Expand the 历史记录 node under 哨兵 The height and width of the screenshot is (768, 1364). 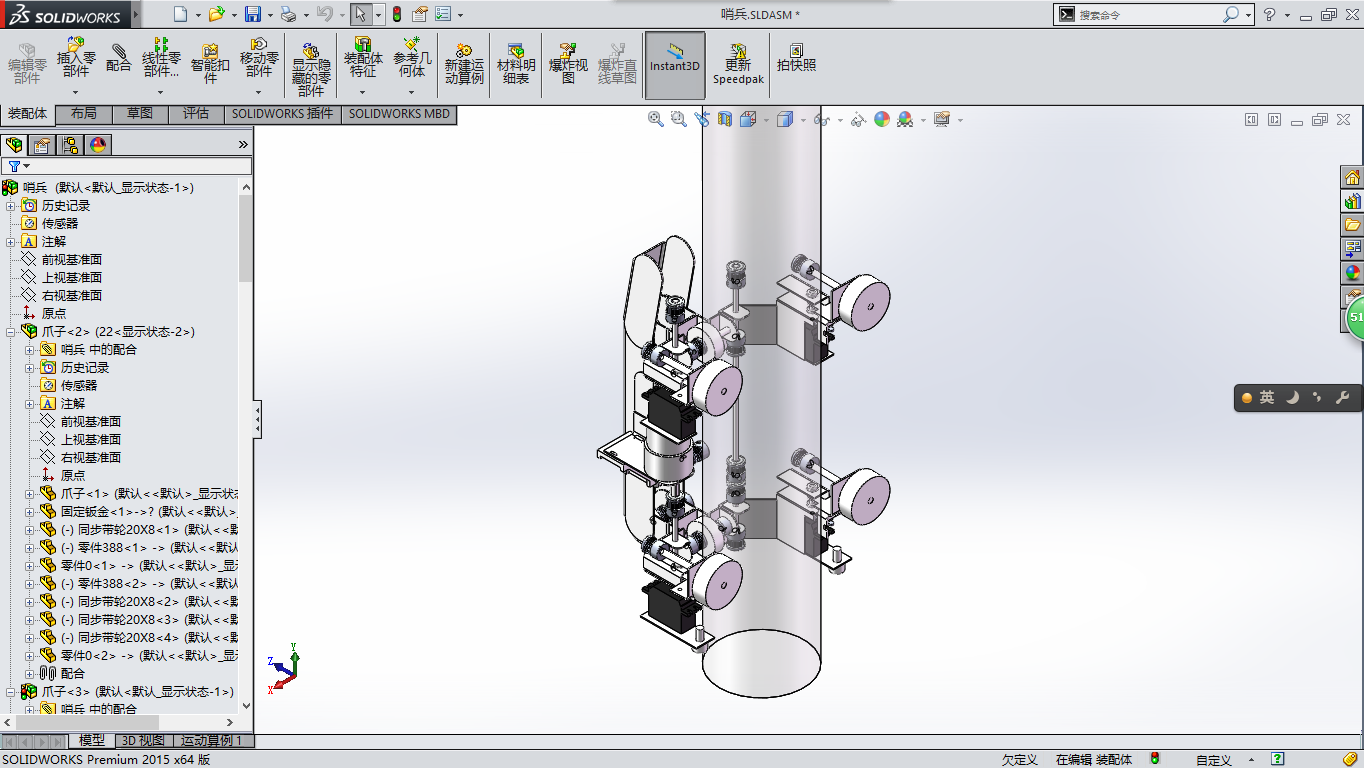pyautogui.click(x=11, y=205)
